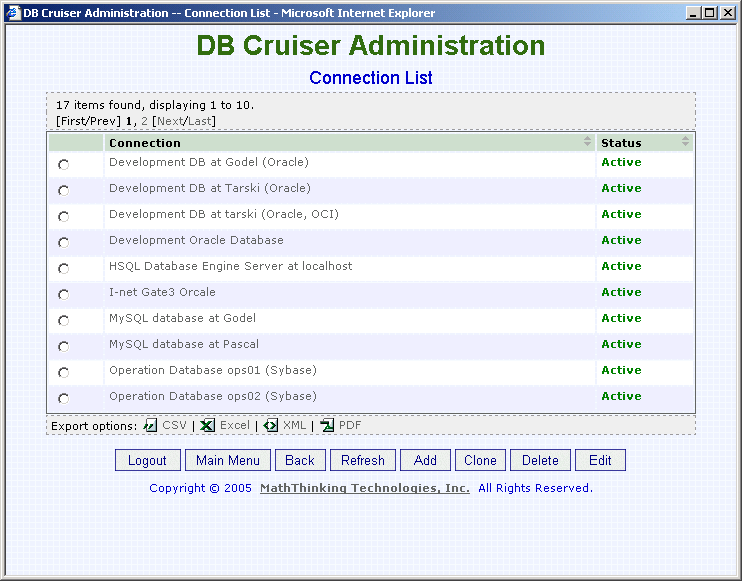Click the Logout button
Screen dimensions: 742x581
(148, 460)
